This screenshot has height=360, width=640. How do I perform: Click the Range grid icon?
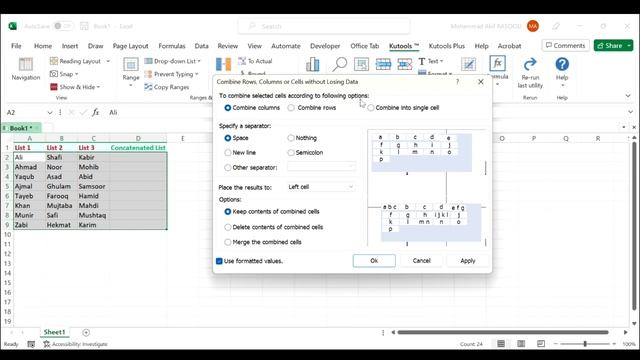pyautogui.click(x=131, y=64)
